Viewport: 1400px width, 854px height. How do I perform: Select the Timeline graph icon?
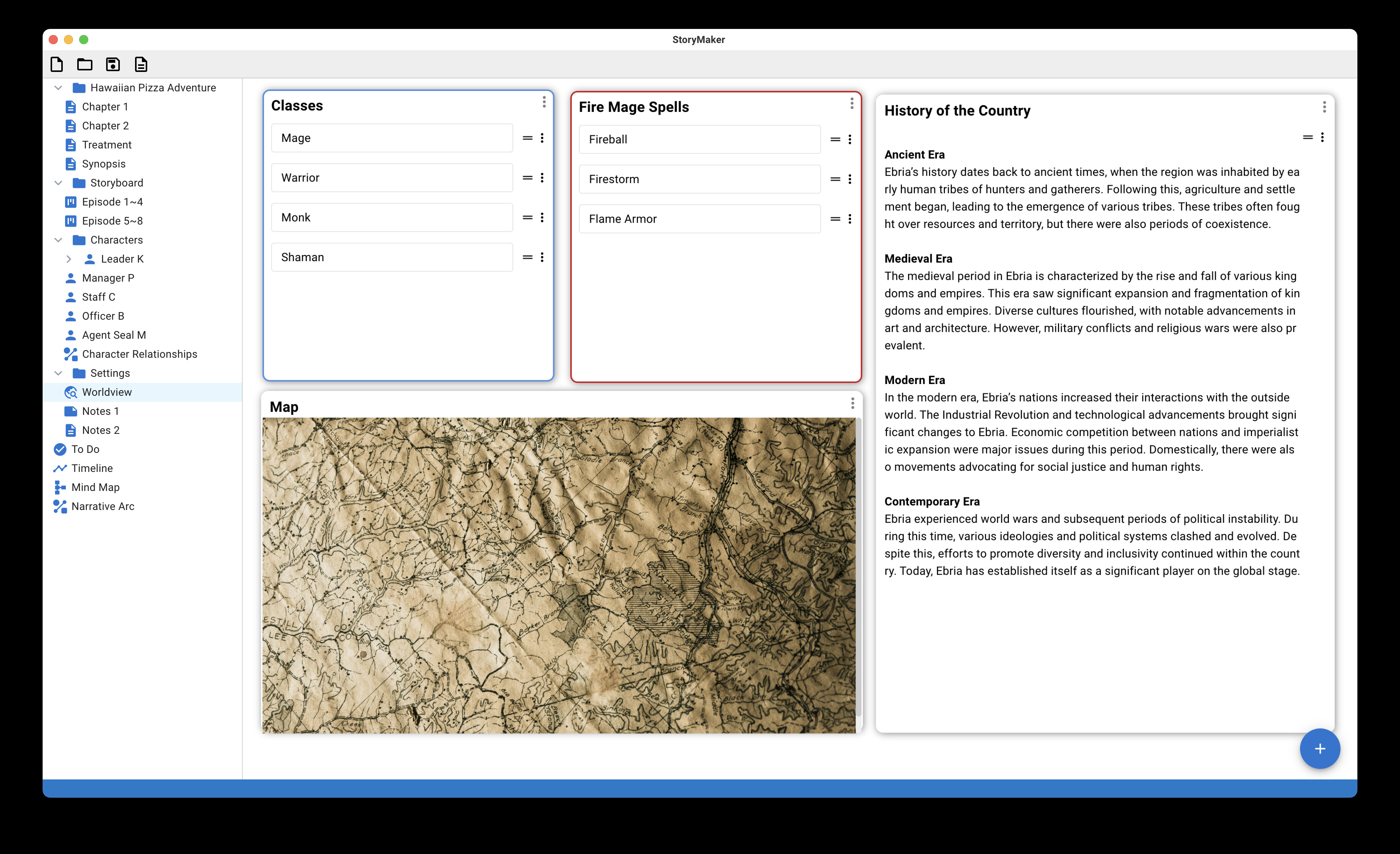click(x=60, y=468)
